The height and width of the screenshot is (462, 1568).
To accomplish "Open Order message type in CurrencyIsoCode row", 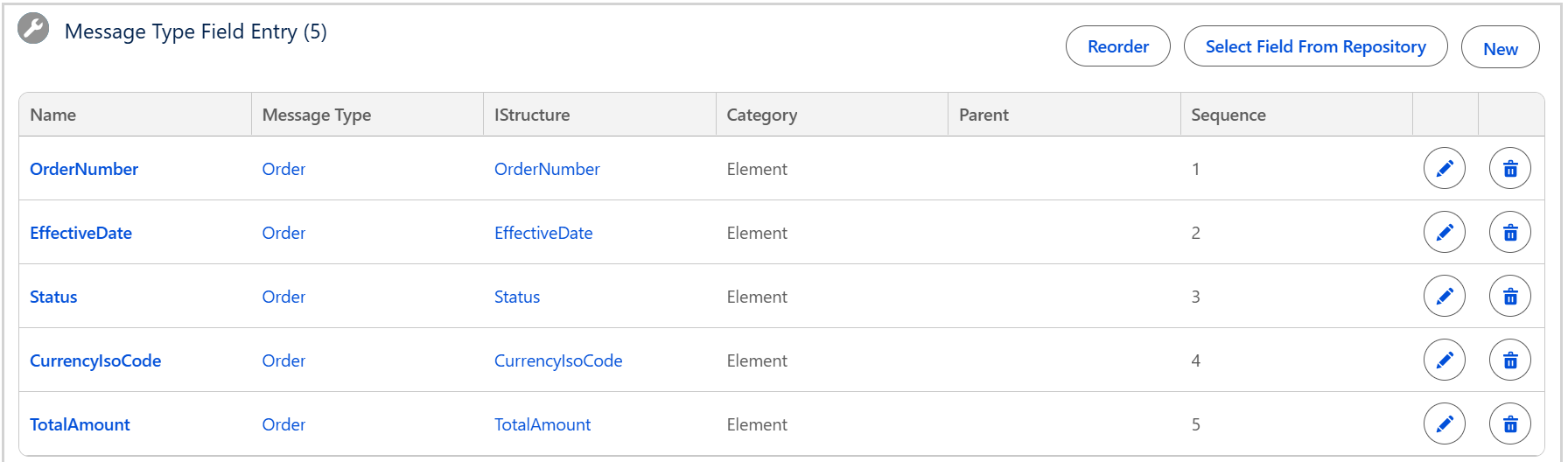I will tap(283, 360).
